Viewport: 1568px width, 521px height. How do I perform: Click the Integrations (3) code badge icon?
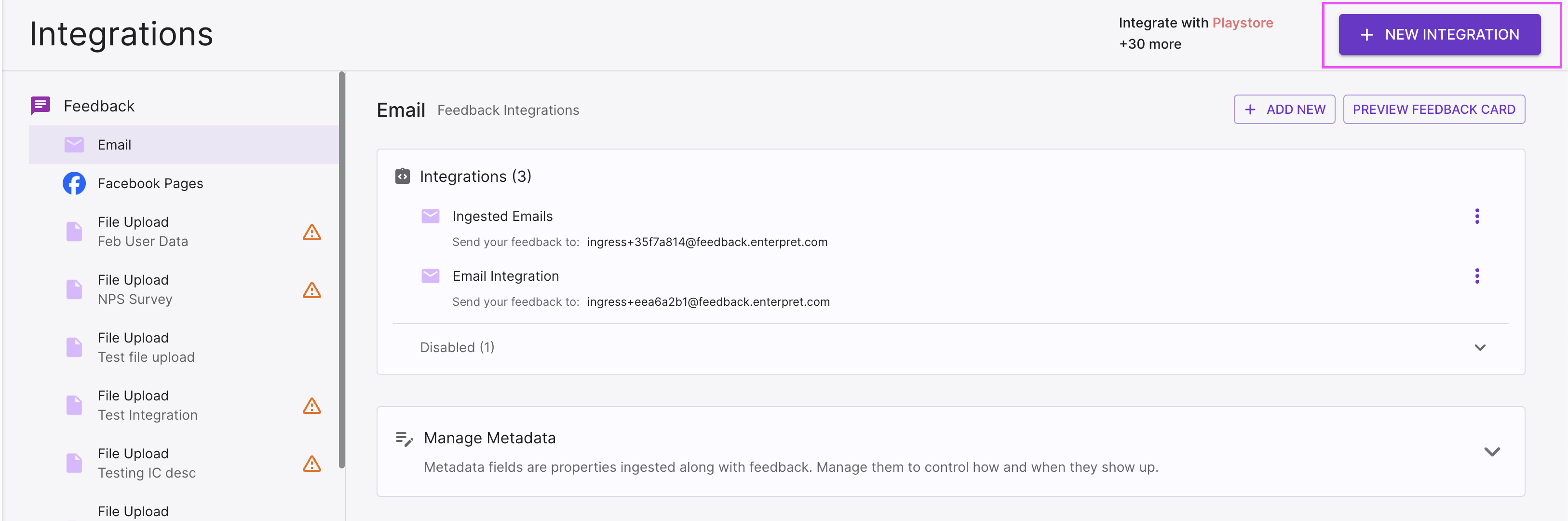[x=402, y=176]
